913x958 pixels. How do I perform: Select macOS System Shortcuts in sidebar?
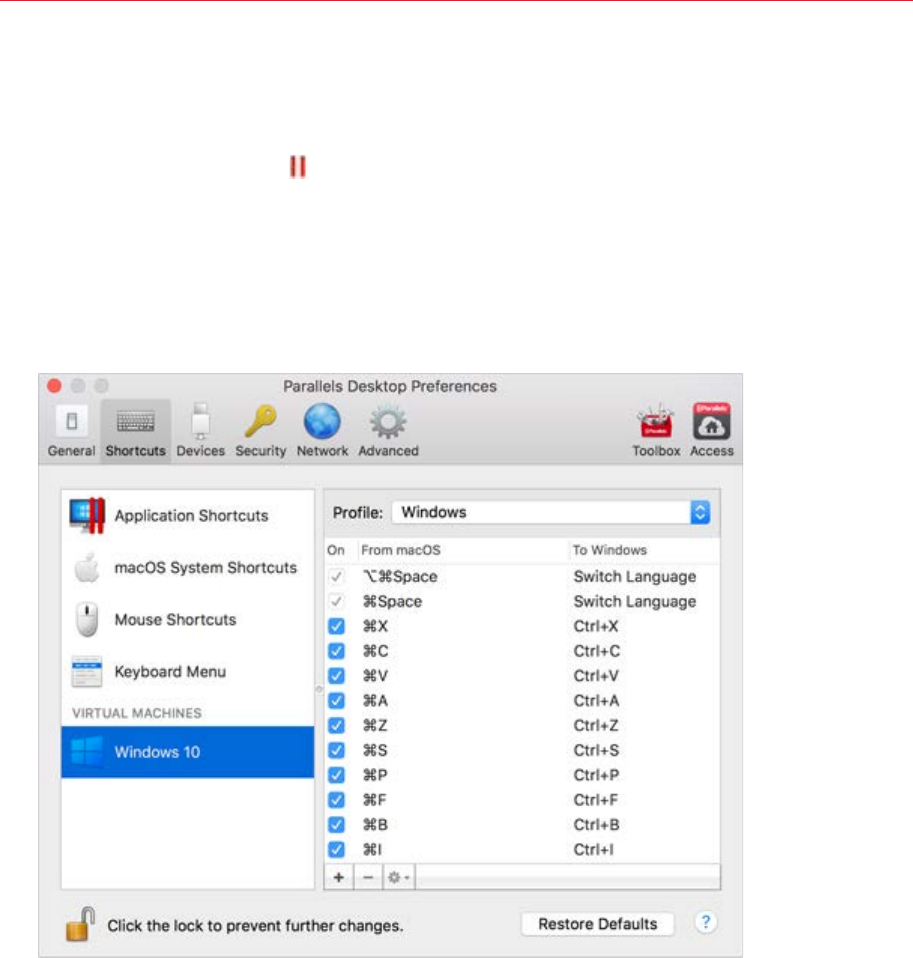pyautogui.click(x=188, y=568)
